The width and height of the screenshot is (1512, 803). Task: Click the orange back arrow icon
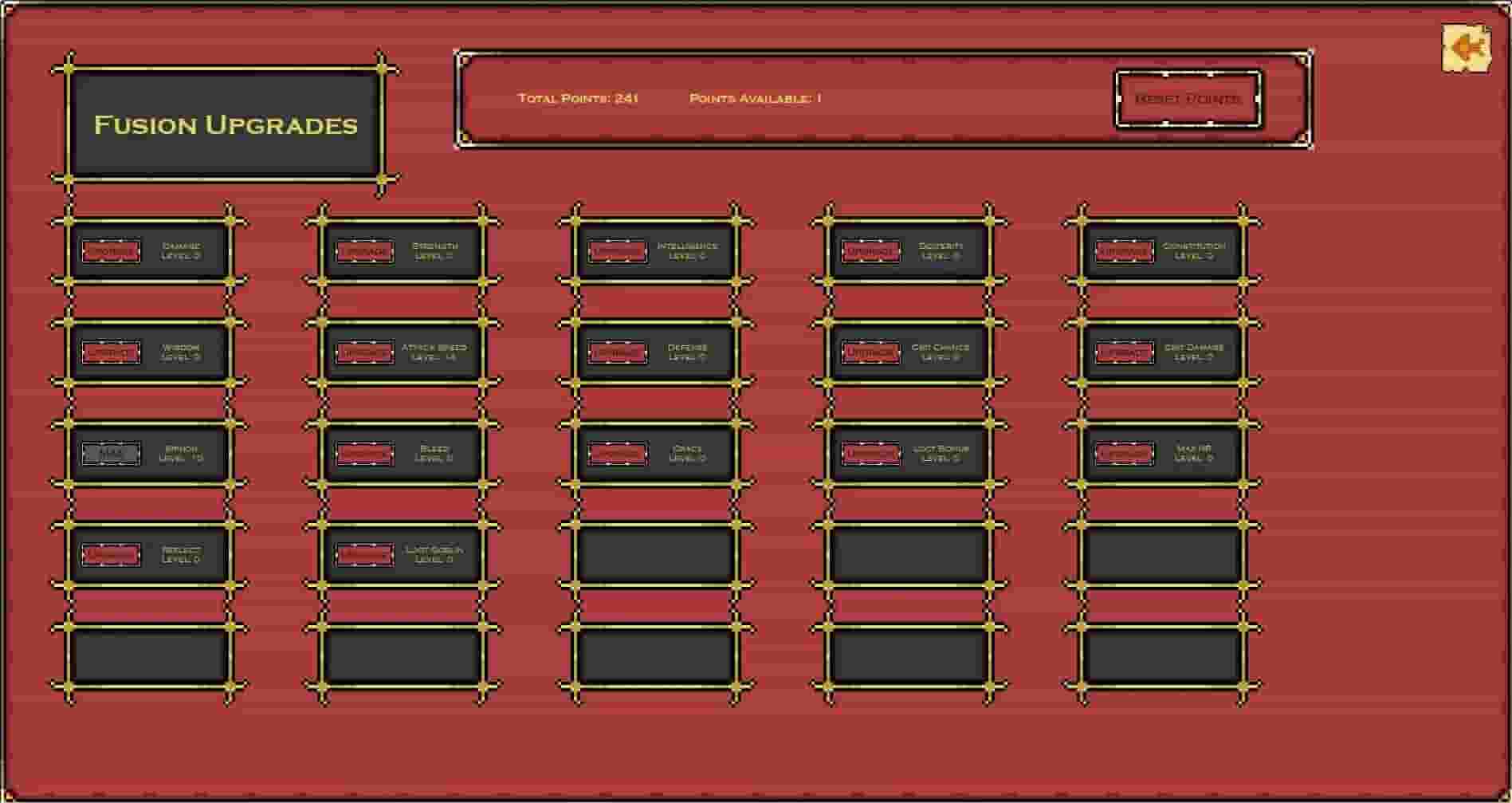1467,49
